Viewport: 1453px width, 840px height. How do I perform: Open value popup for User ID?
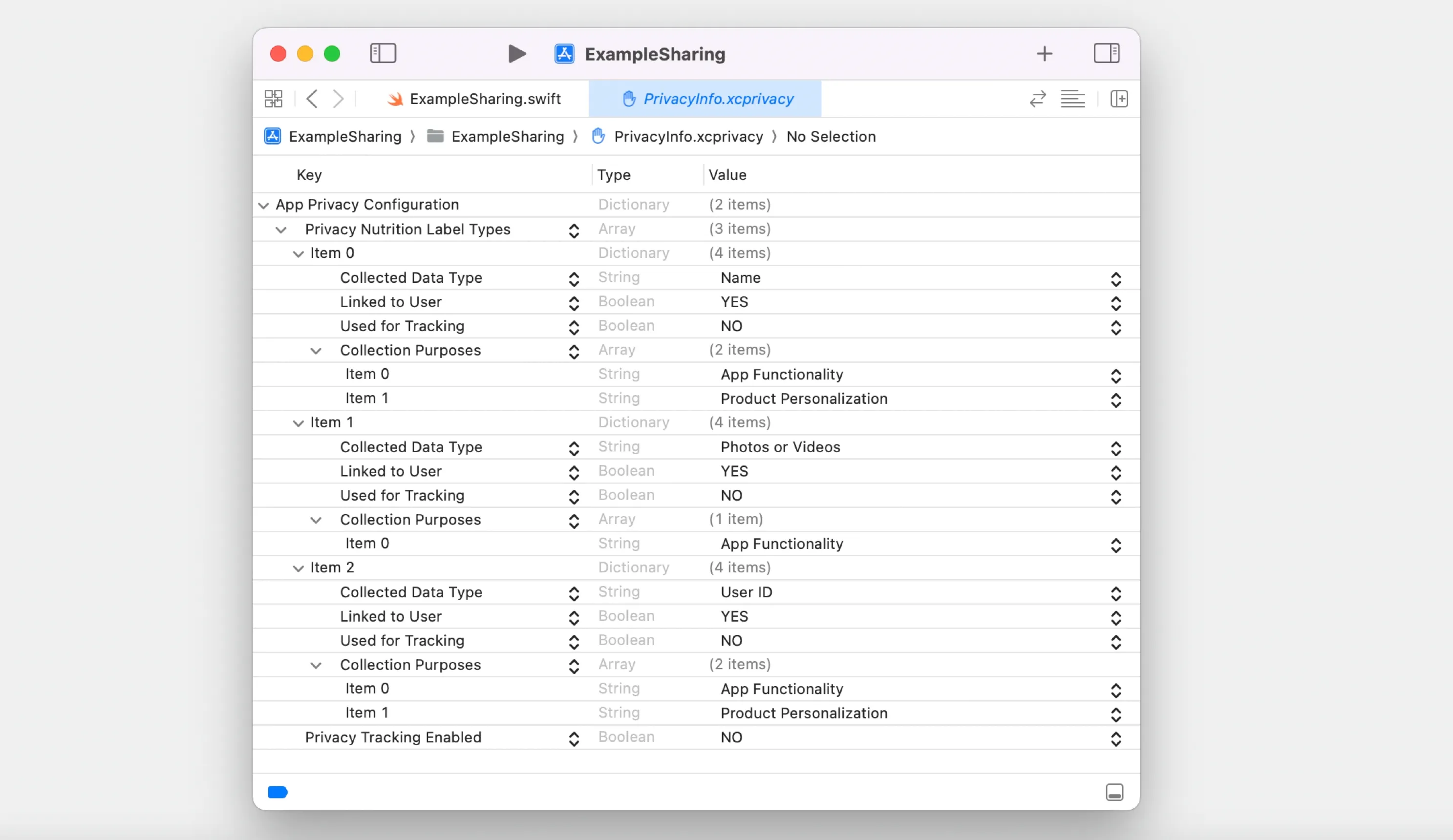[x=1116, y=594]
